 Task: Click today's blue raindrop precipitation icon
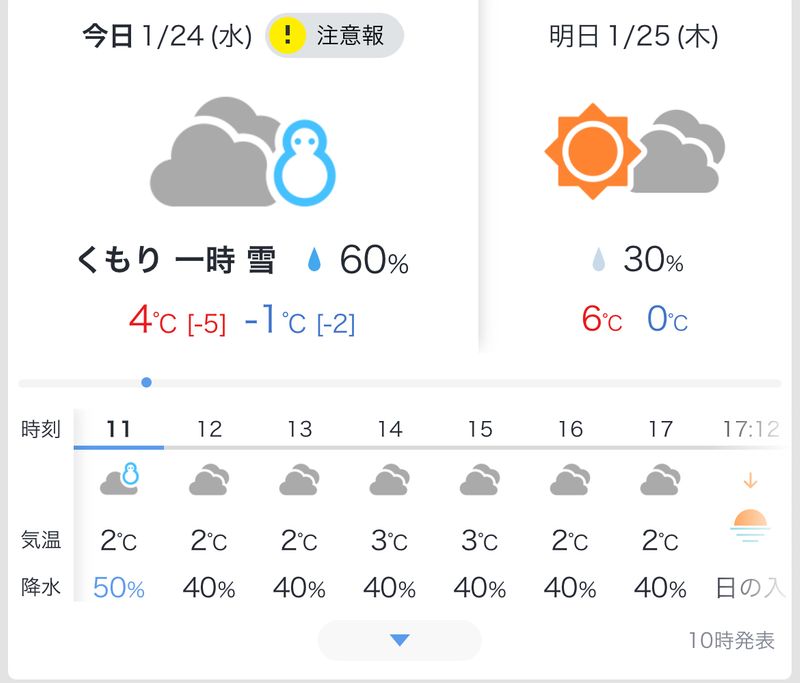pyautogui.click(x=315, y=262)
